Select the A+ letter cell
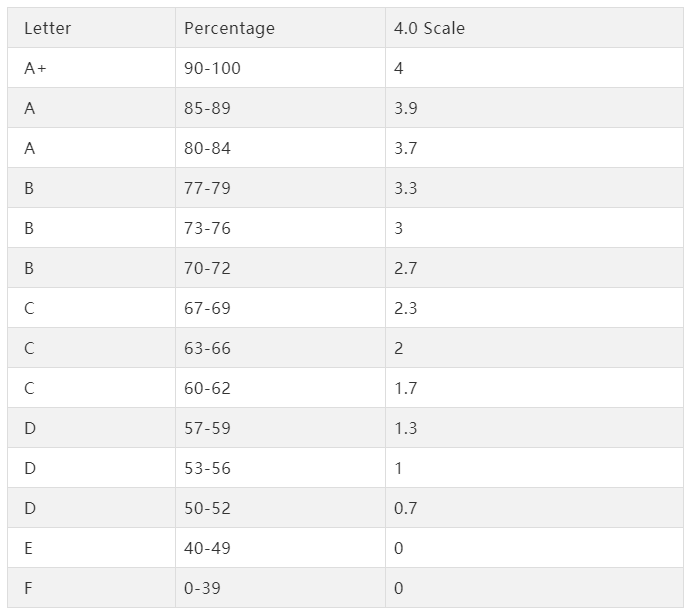 click(x=36, y=68)
